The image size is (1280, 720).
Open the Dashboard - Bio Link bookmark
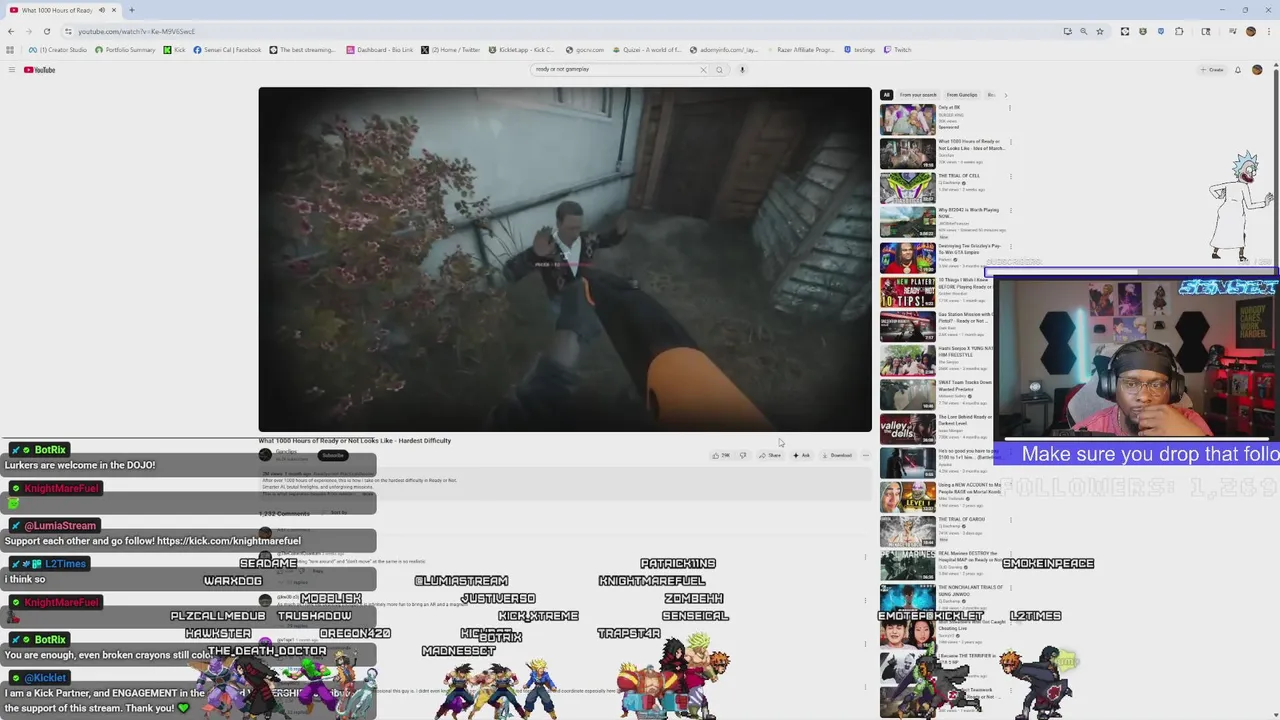(380, 50)
